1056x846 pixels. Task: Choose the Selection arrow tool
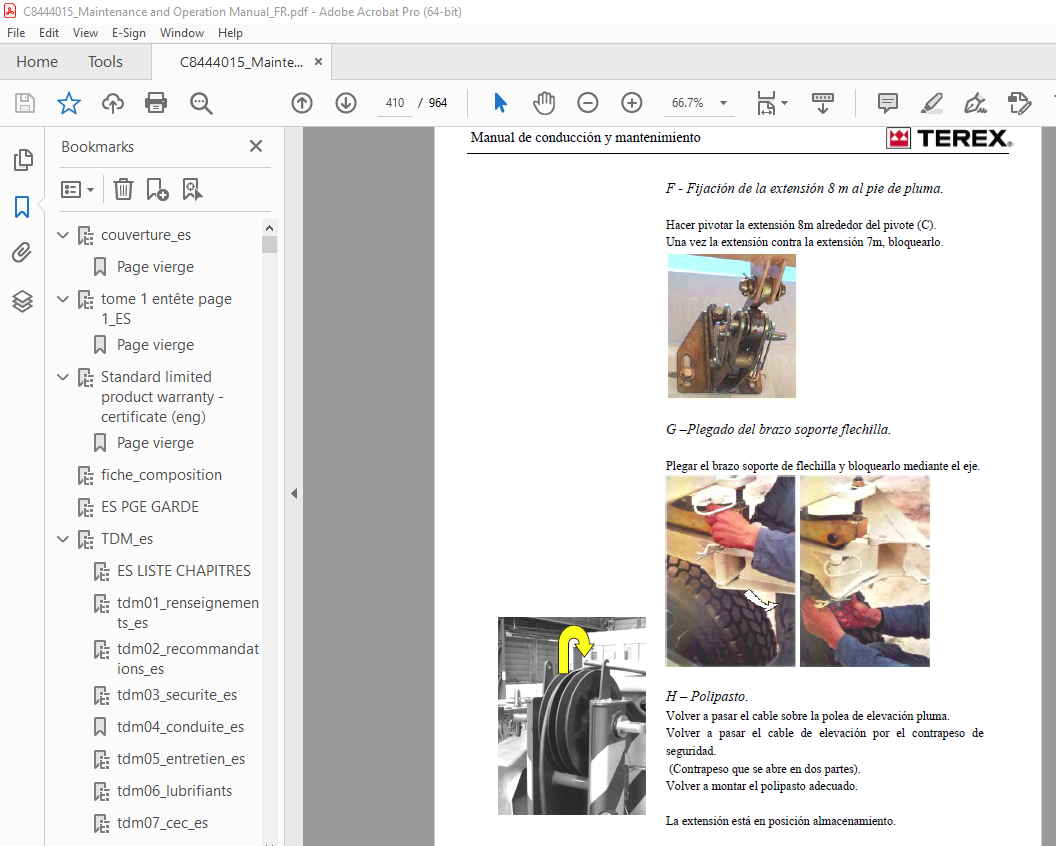point(500,103)
